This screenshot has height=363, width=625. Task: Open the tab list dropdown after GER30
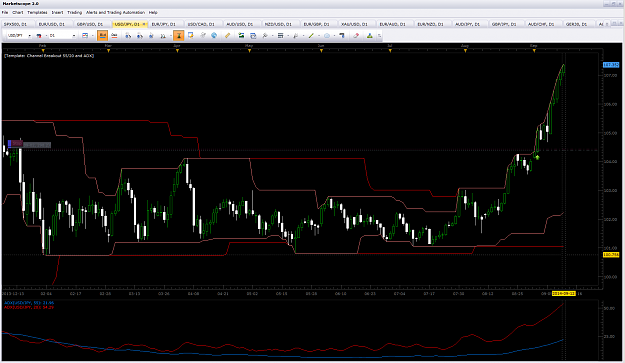607,24
